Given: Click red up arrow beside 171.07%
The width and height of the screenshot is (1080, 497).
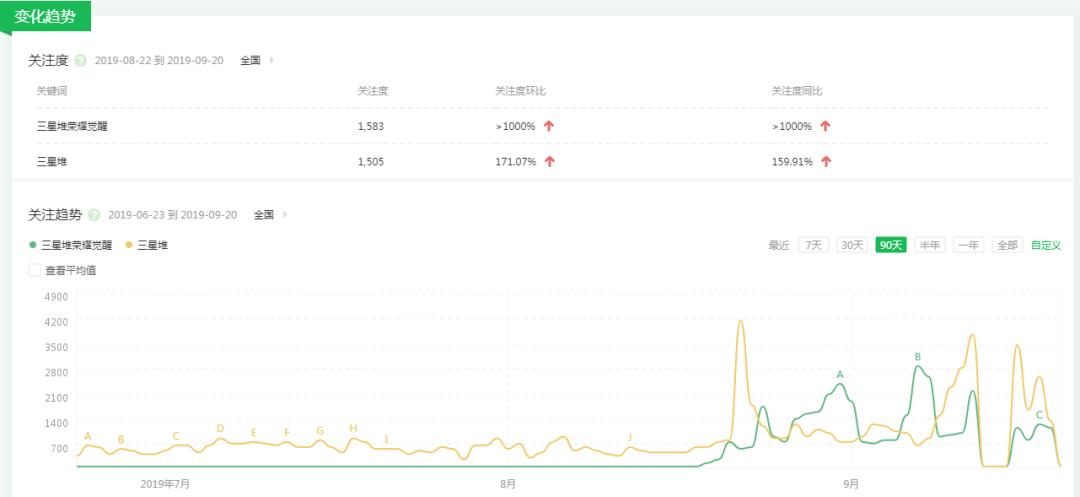Looking at the screenshot, I should 550,162.
